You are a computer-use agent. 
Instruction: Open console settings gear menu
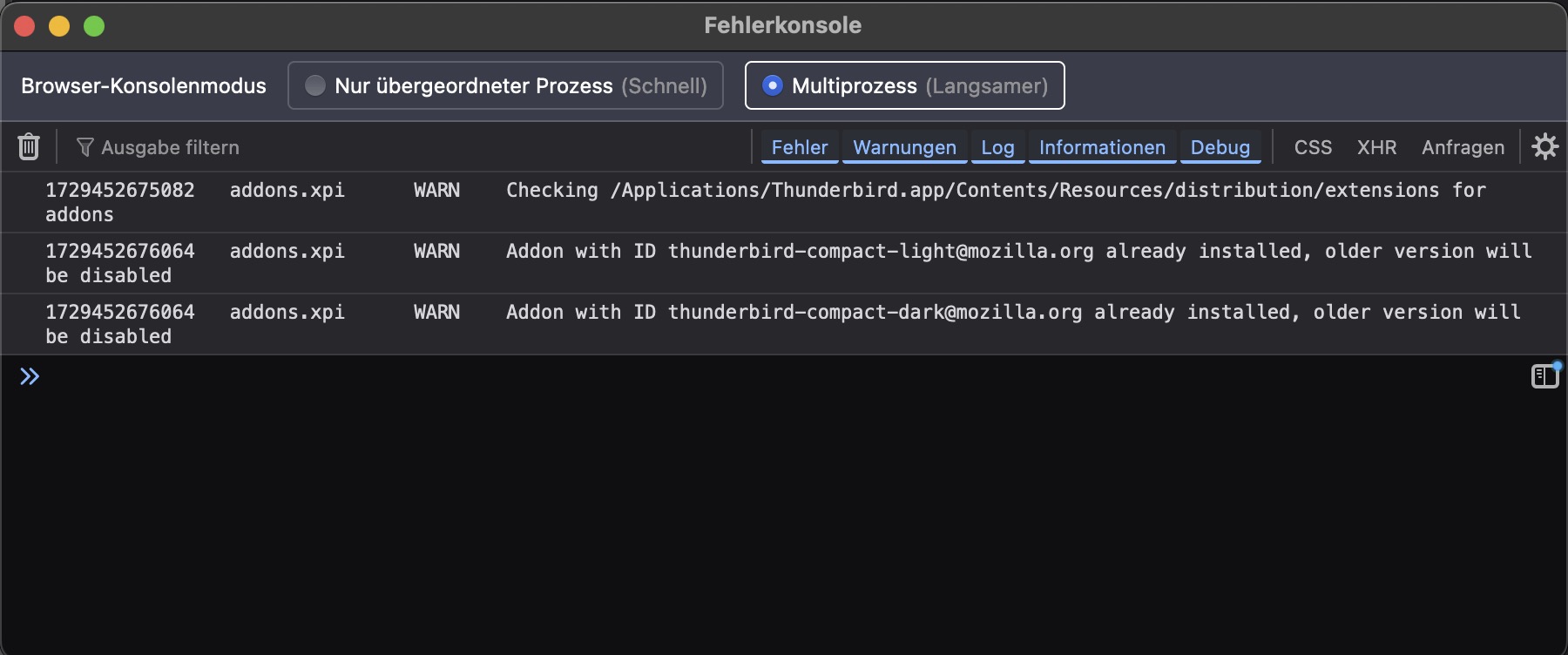click(x=1544, y=146)
